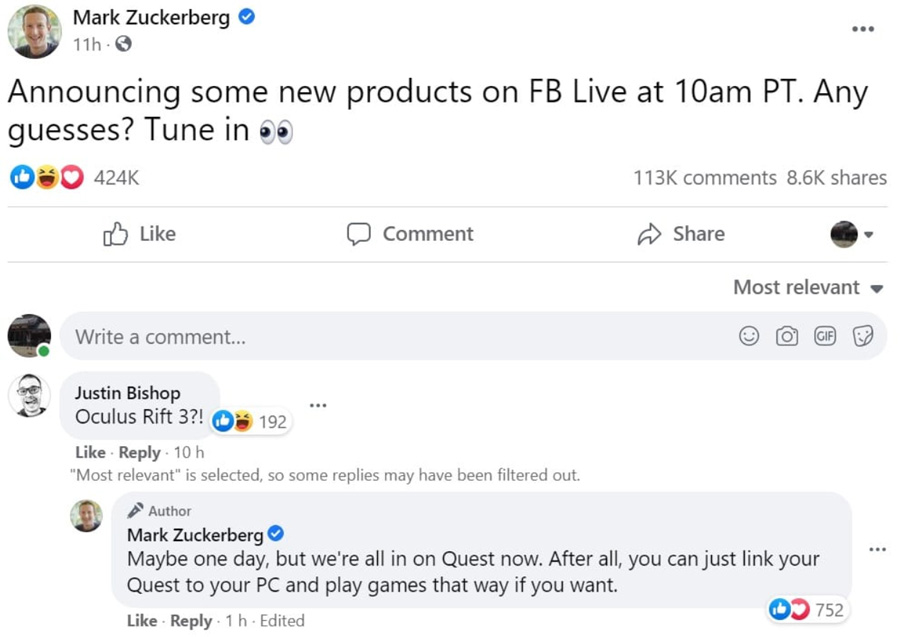Like the post using the Like button
This screenshot has height=637, width=900.
tap(139, 233)
